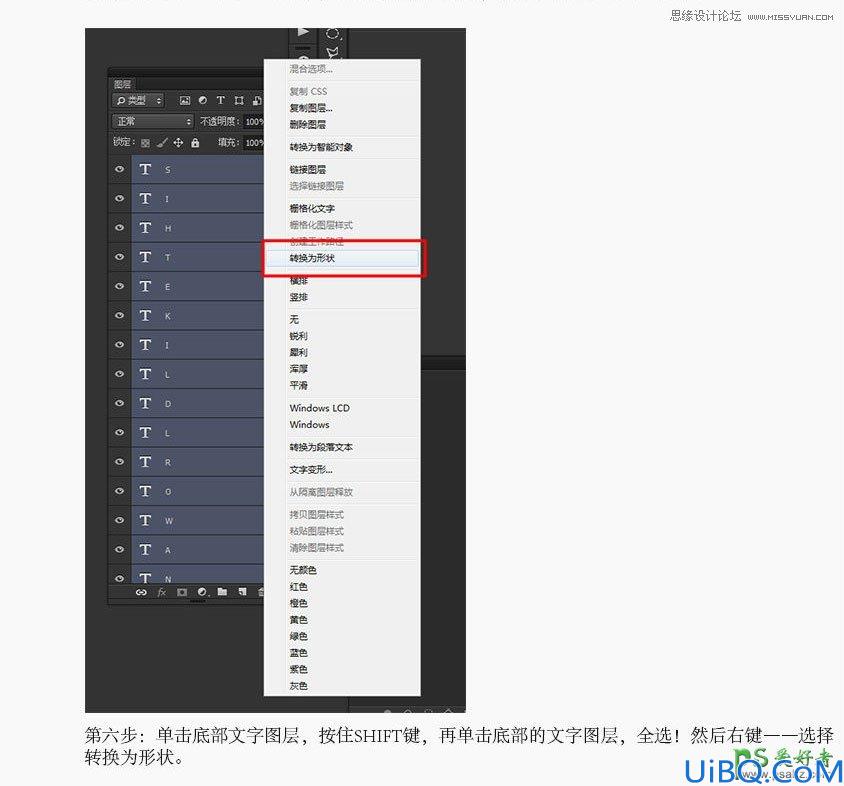Viewport: 844px width, 786px height.
Task: Click the adjustment layer filter icon
Action: click(x=202, y=100)
